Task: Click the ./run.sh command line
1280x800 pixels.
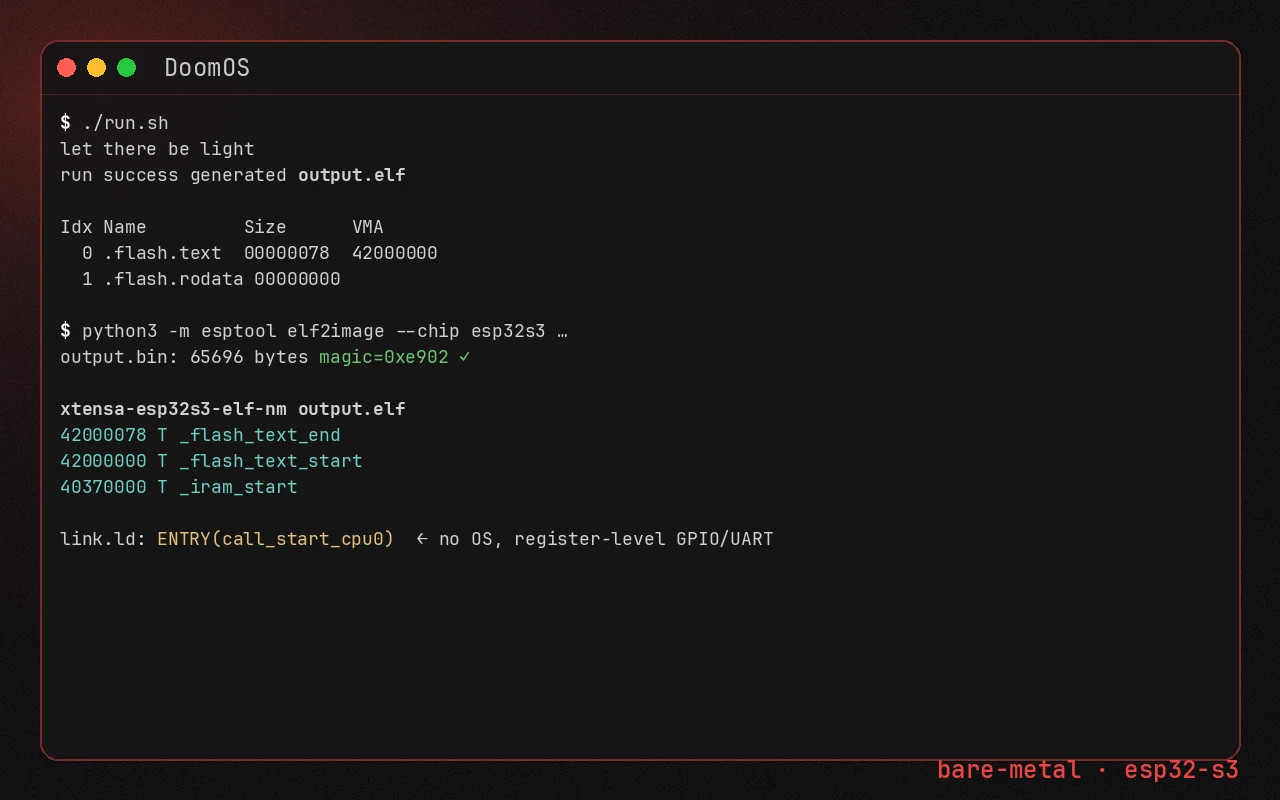Action: point(114,123)
